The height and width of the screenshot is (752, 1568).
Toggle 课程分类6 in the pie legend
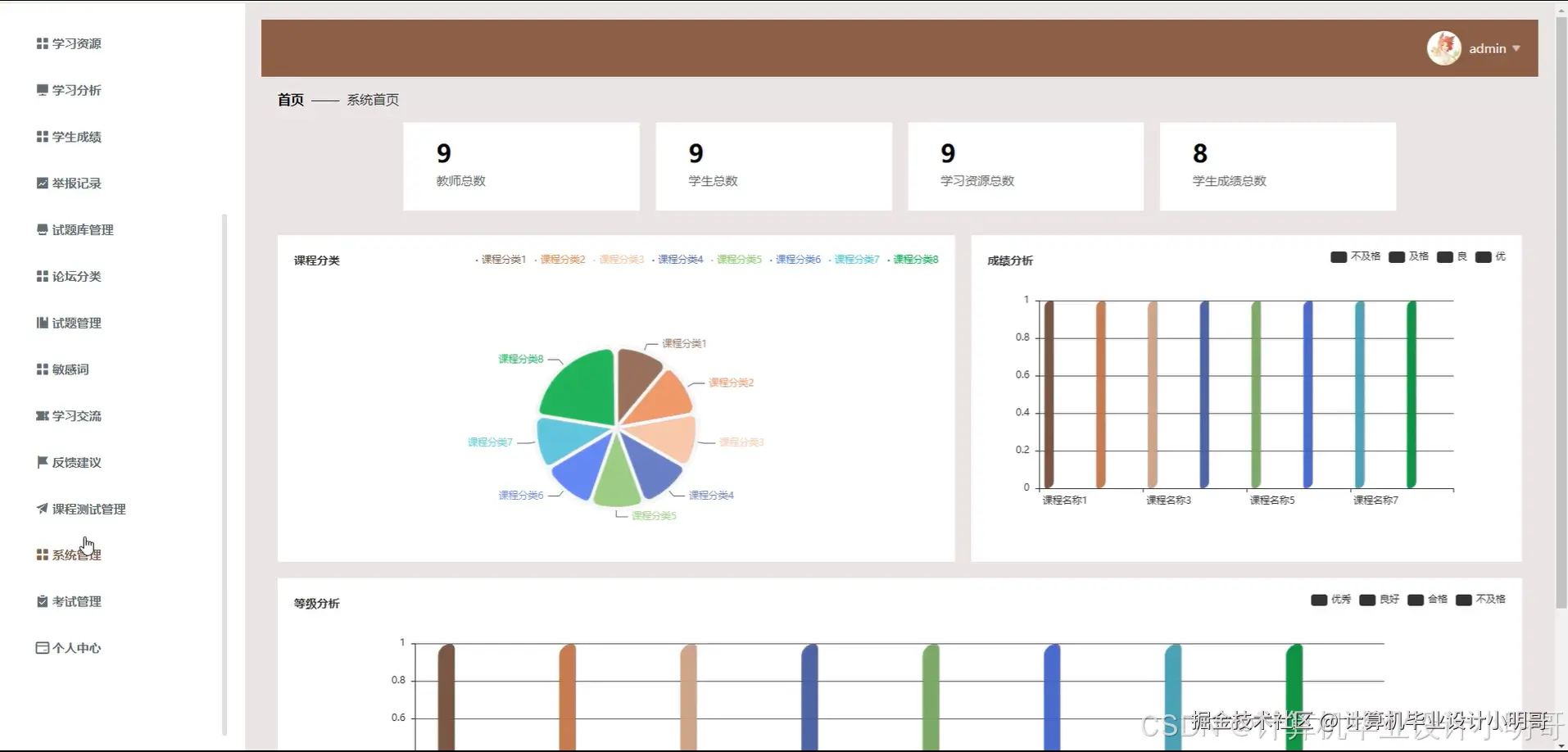795,260
